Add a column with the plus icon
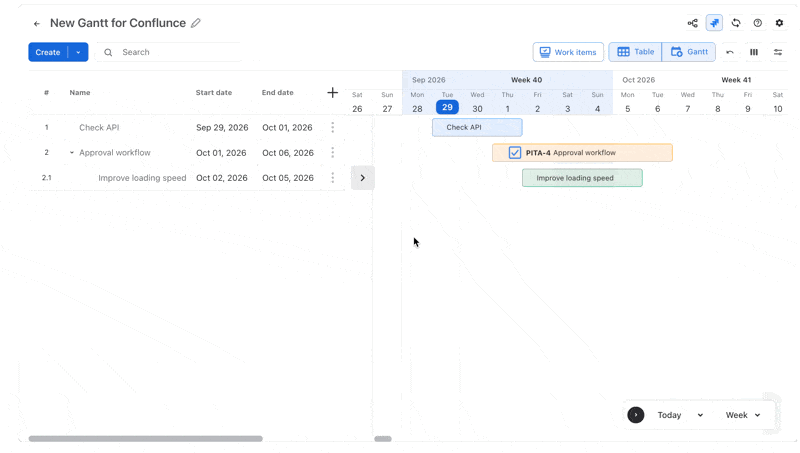The image size is (800, 453). (332, 92)
